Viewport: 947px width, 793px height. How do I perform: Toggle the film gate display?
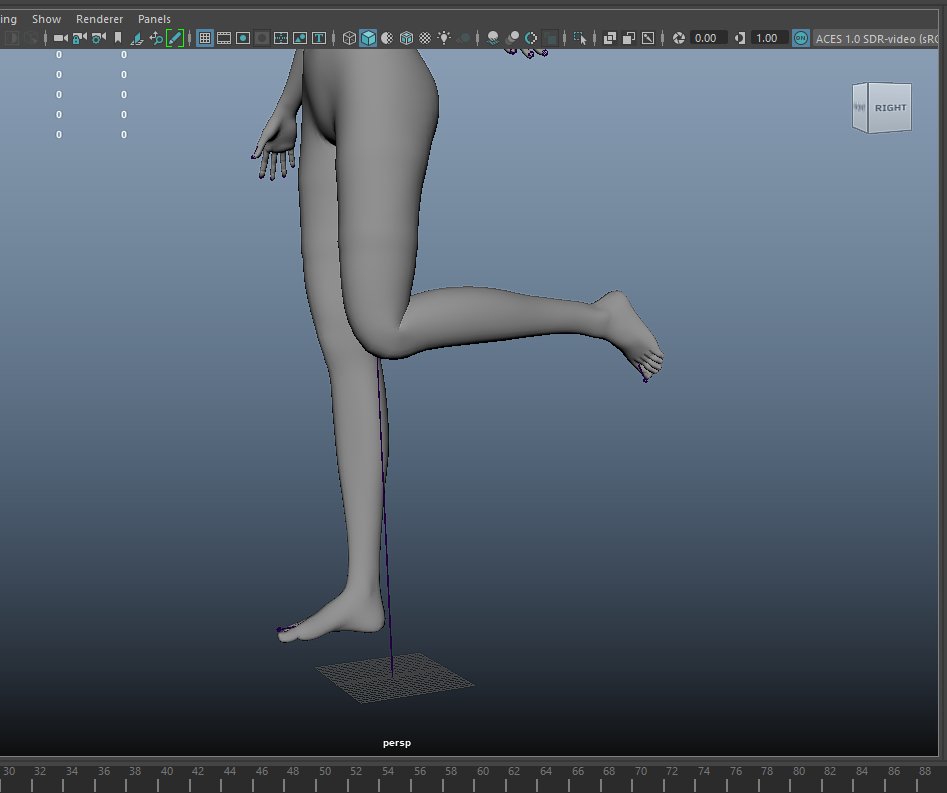224,37
